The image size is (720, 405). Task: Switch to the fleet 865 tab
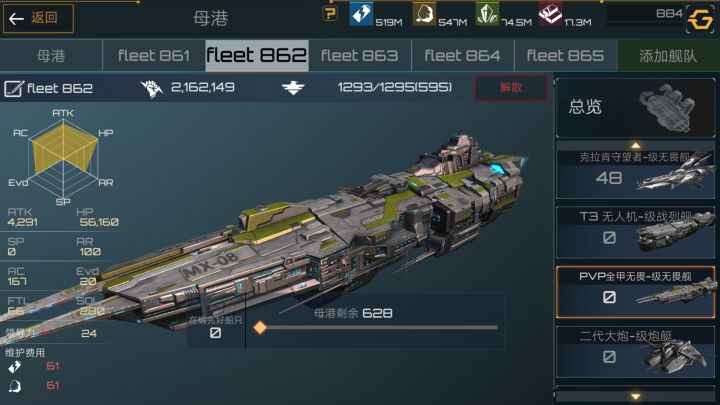pyautogui.click(x=565, y=56)
